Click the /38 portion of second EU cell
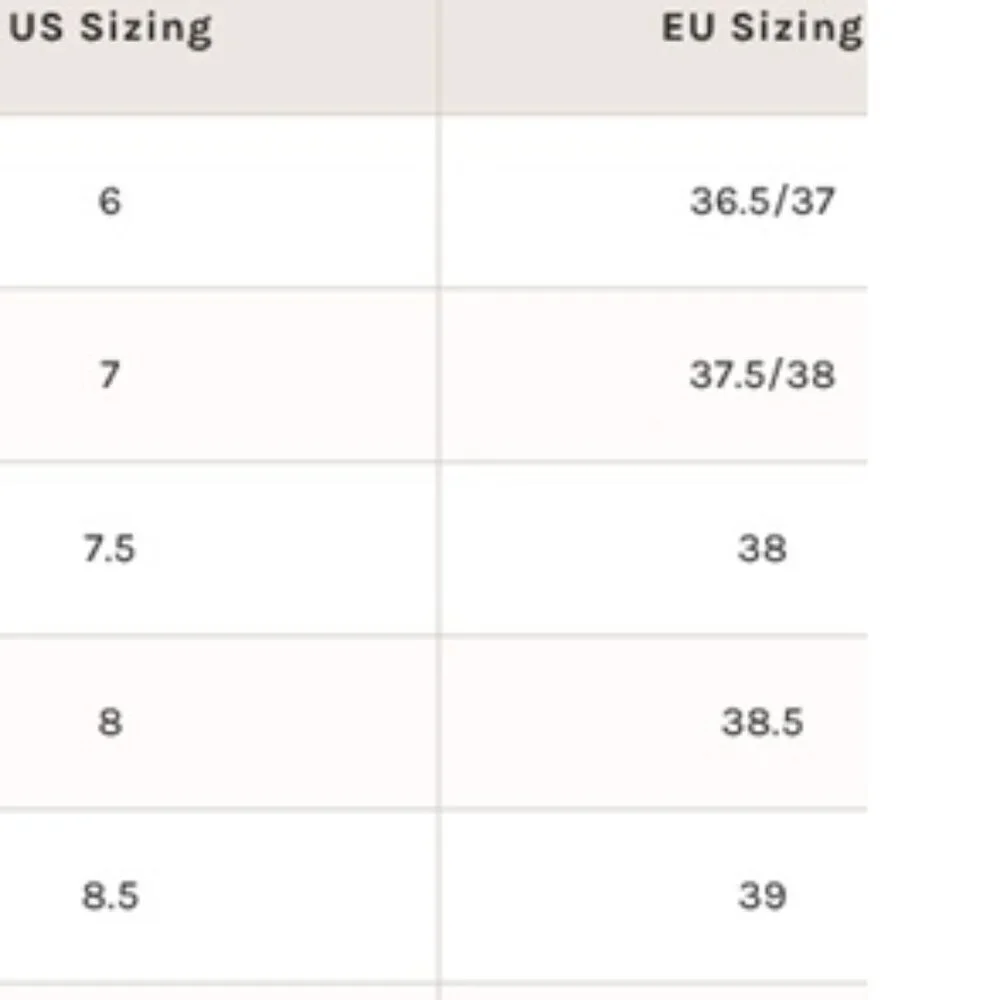Image resolution: width=1000 pixels, height=1000 pixels. click(x=804, y=374)
